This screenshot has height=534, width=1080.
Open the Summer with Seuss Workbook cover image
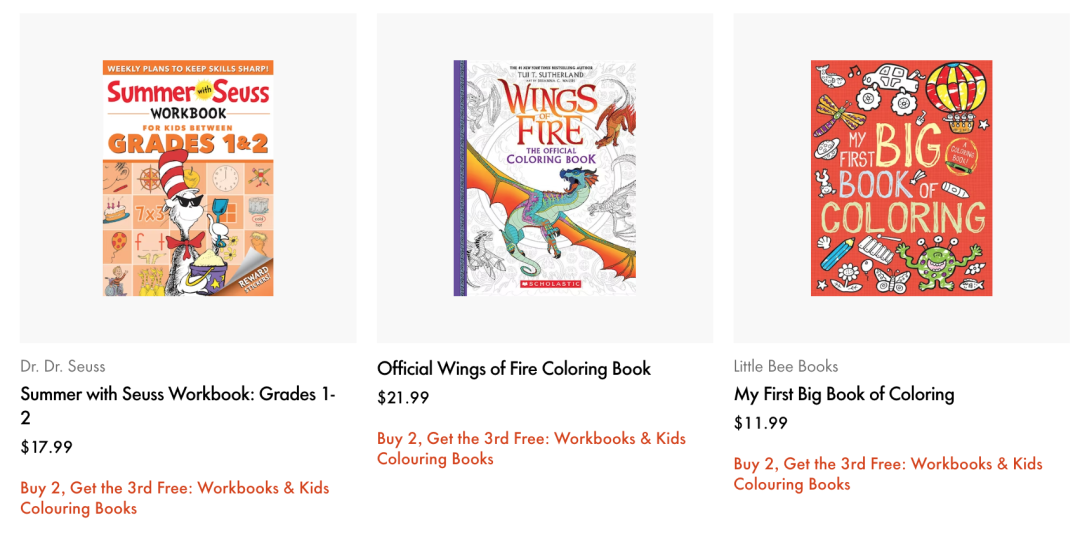coord(188,178)
